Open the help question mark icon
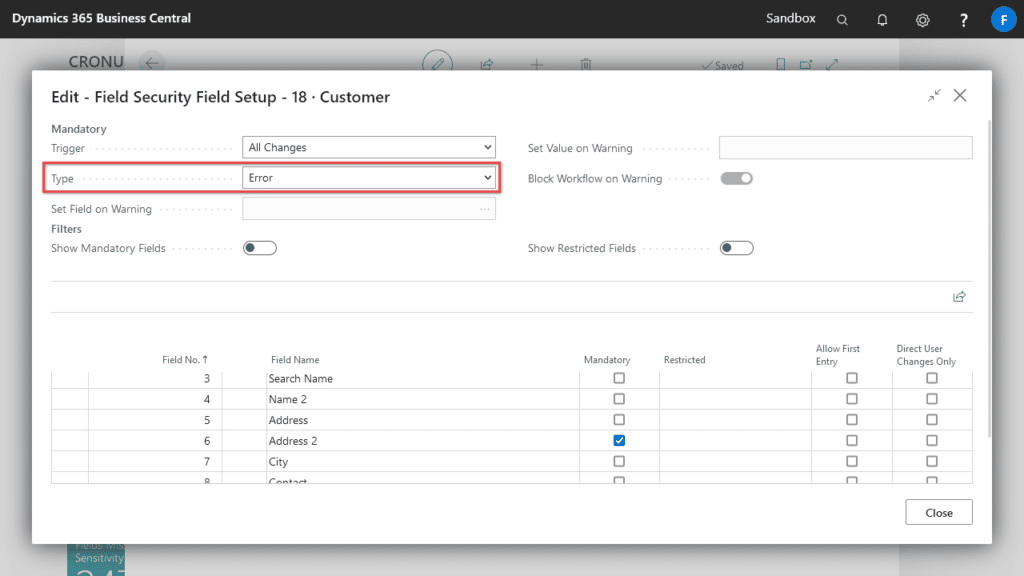This screenshot has height=576, width=1024. click(x=962, y=19)
